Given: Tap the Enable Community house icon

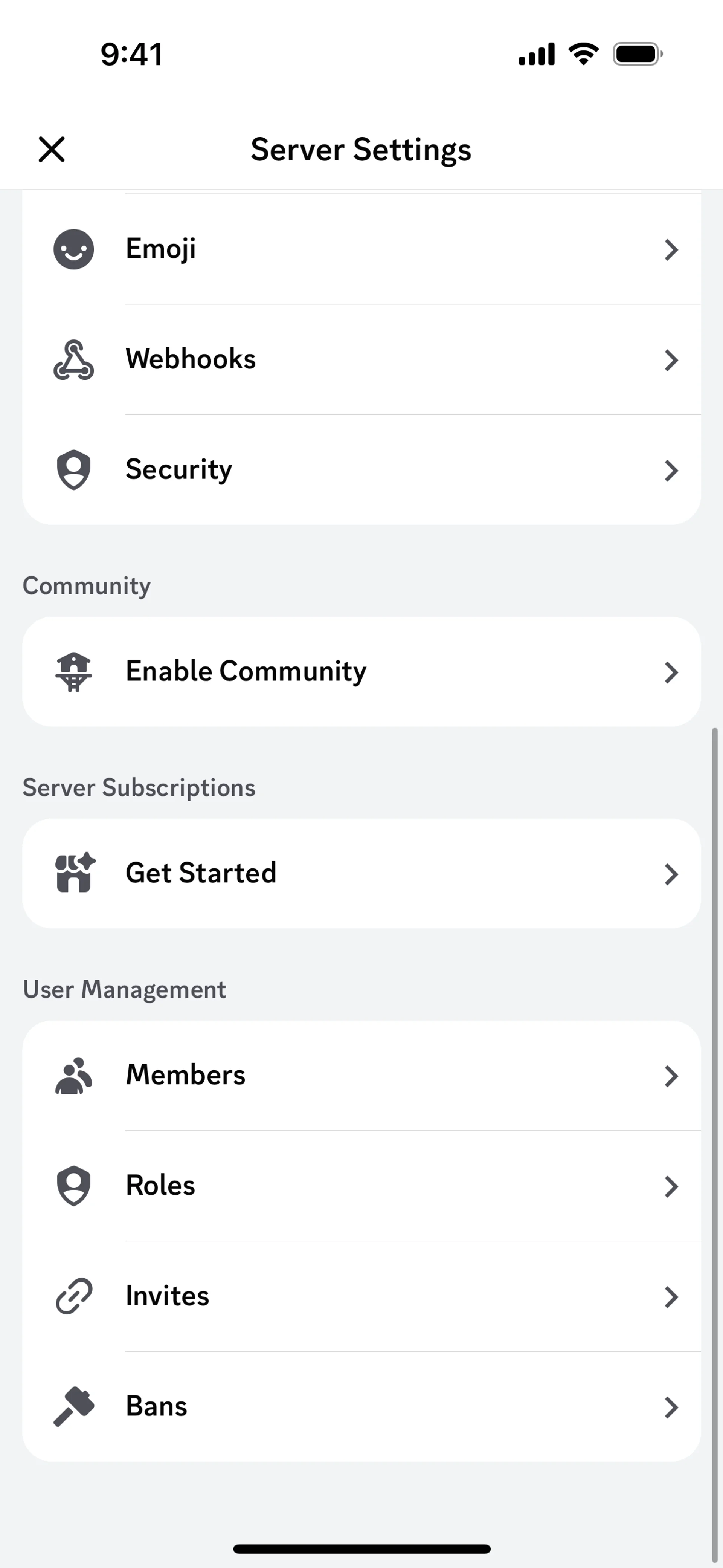Looking at the screenshot, I should point(74,672).
